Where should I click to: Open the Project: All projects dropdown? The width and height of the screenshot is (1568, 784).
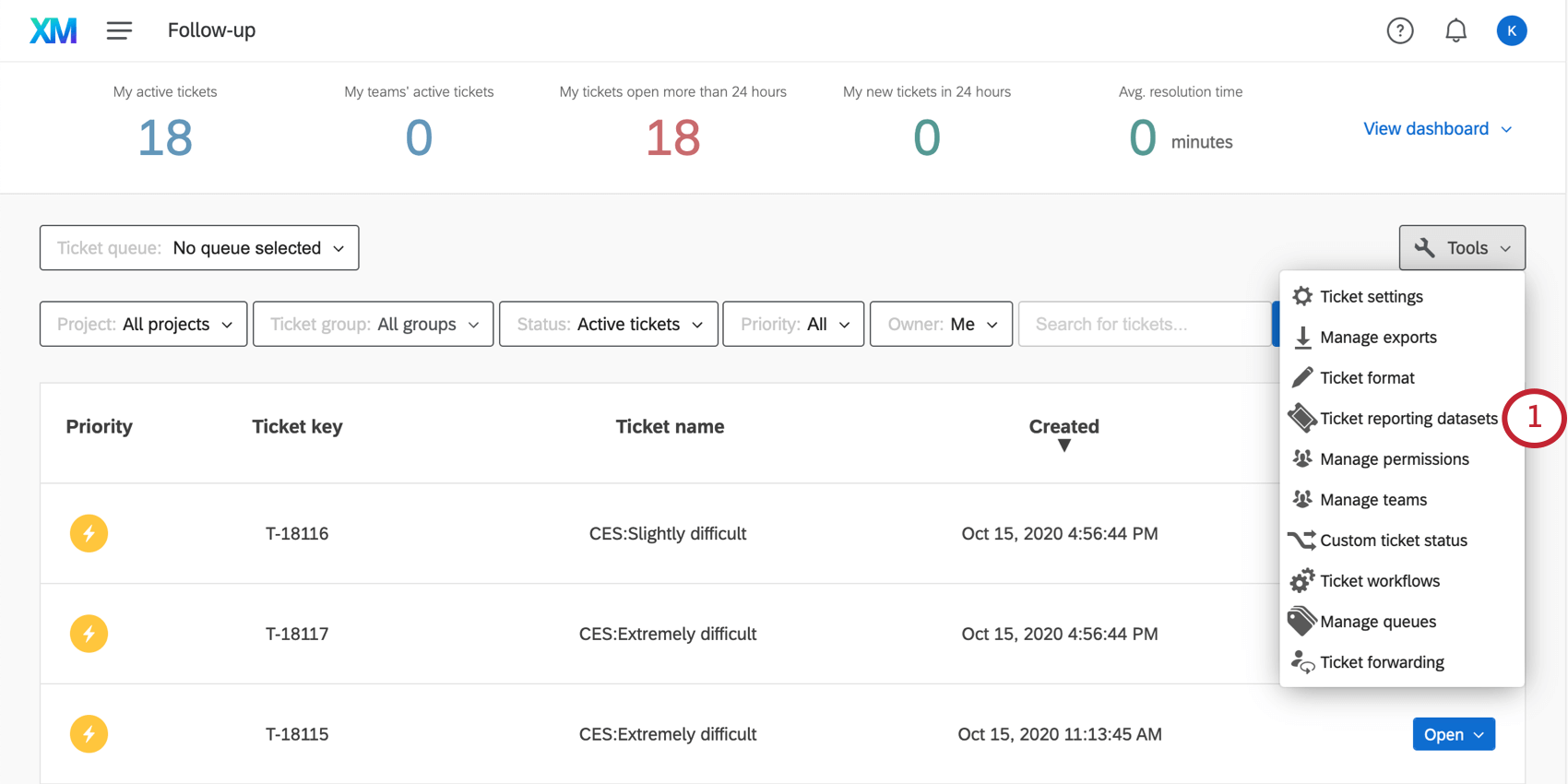coord(143,324)
